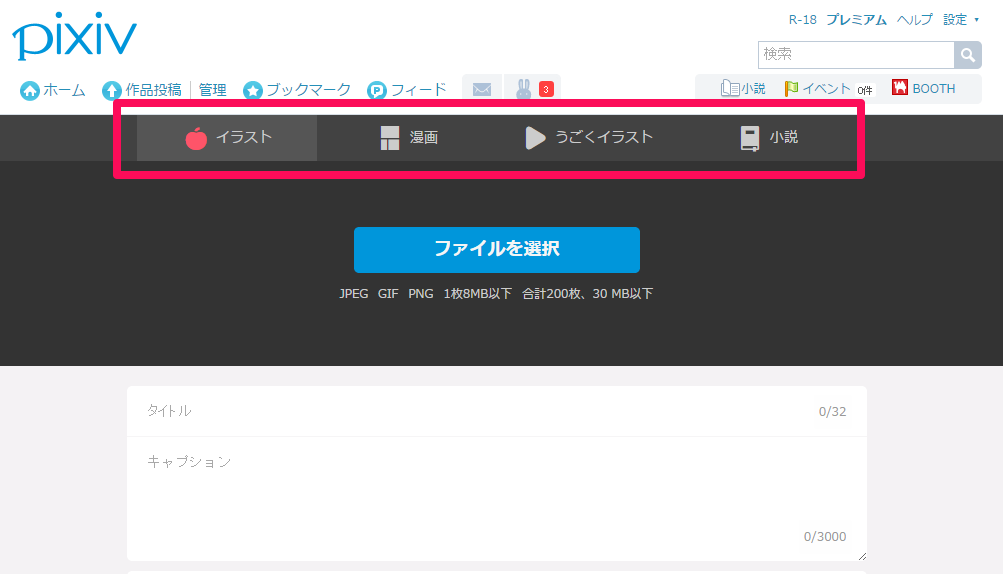
Task: Click the BOOTH shop icon
Action: (x=900, y=88)
